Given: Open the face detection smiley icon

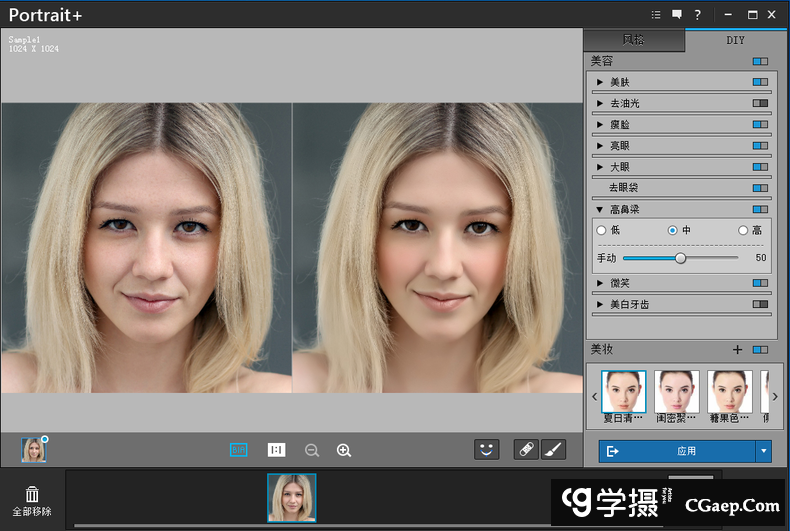Looking at the screenshot, I should click(486, 450).
